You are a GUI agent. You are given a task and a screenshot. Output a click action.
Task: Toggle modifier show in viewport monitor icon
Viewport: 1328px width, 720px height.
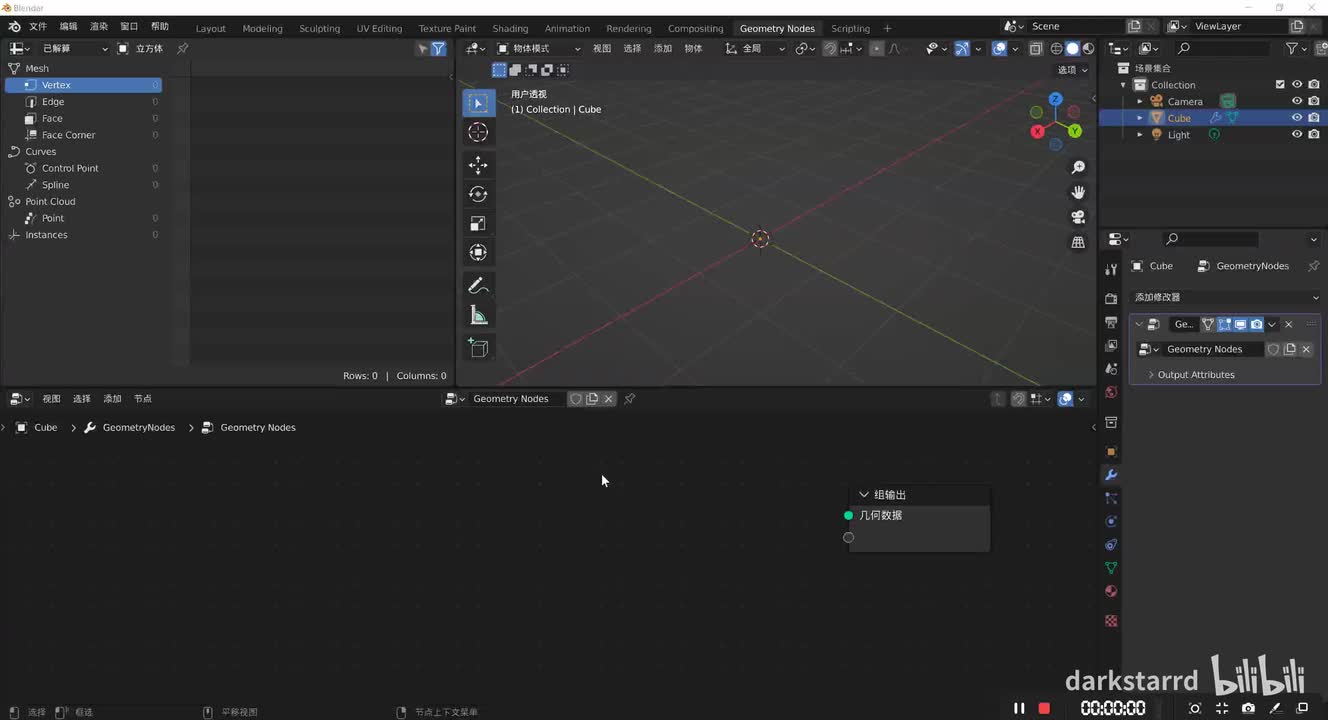(1240, 324)
